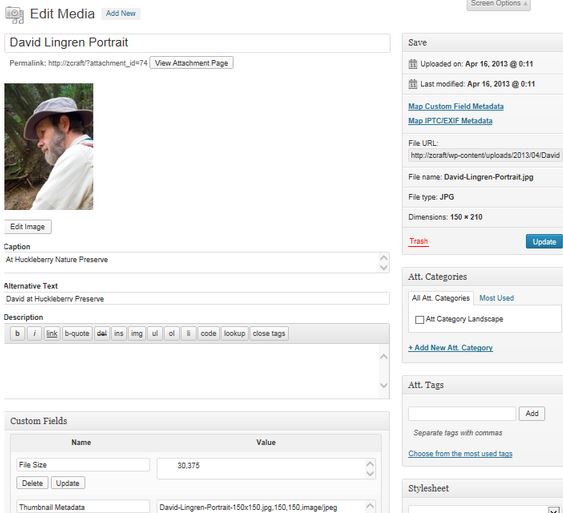Open the Stylesheet dropdown arrow
The height and width of the screenshot is (513, 563).
coord(554,510)
